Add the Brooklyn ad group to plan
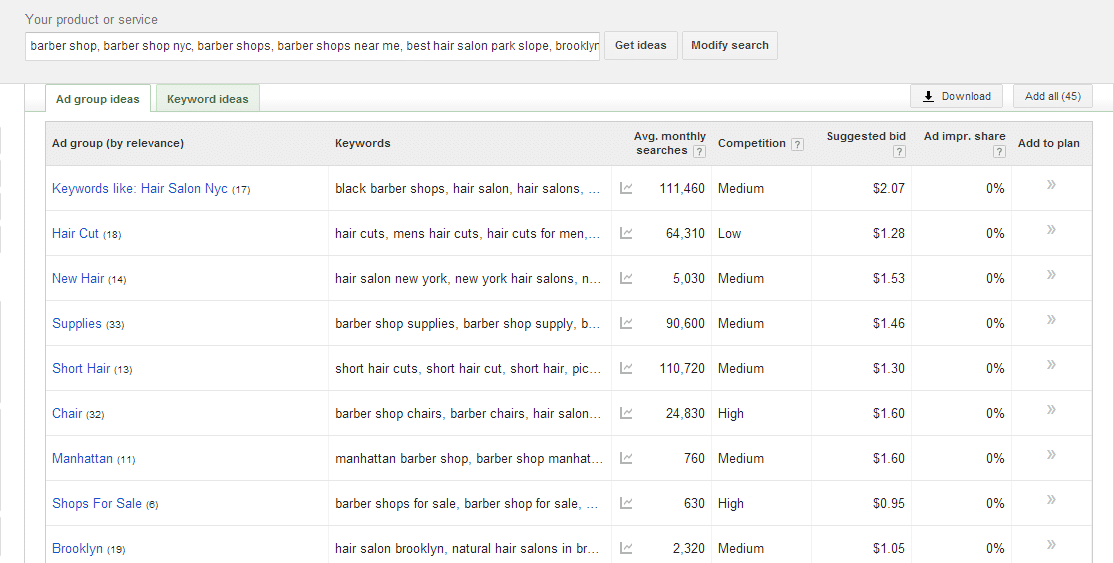1114x563 pixels. coord(1051,545)
